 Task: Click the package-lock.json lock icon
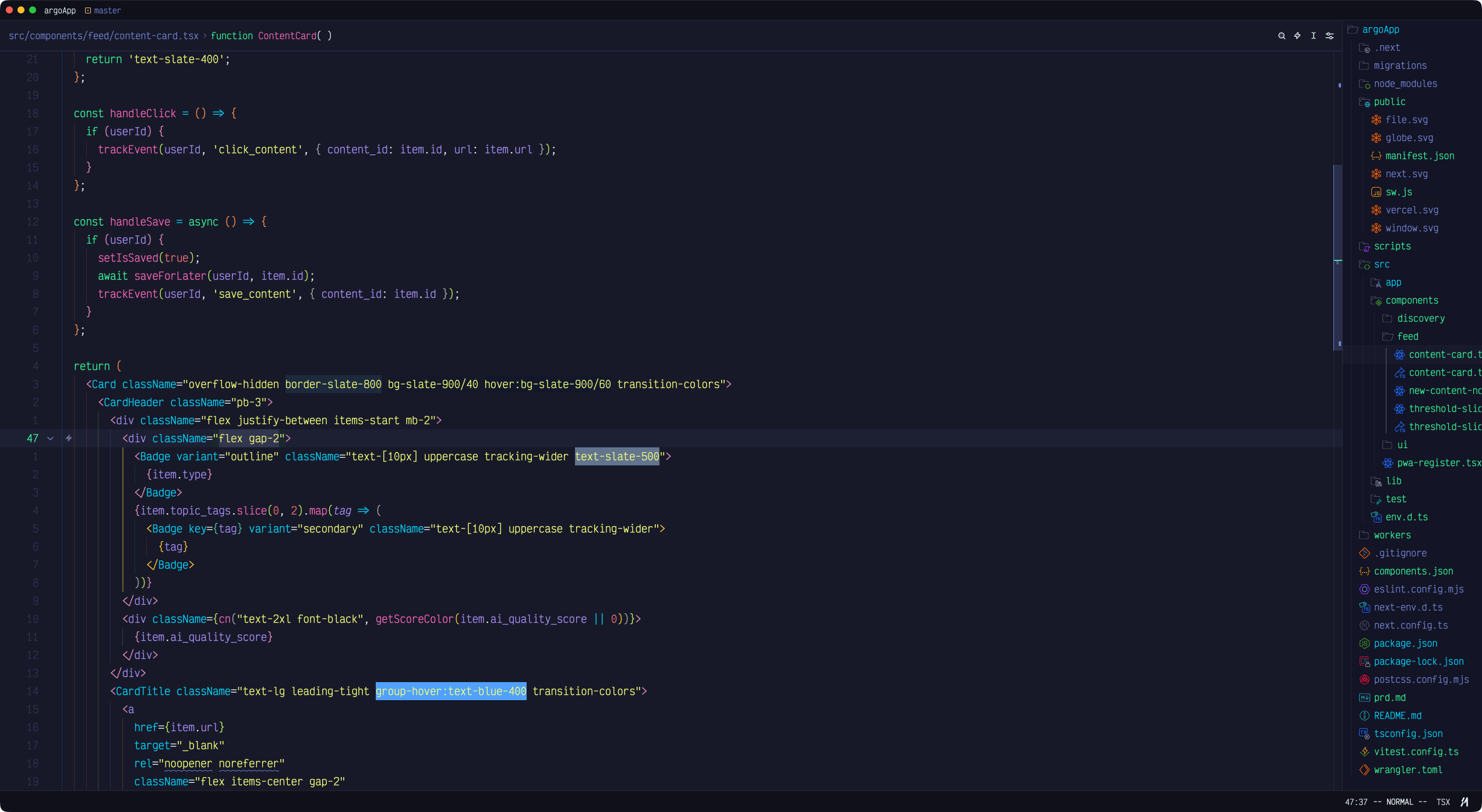tap(1364, 662)
